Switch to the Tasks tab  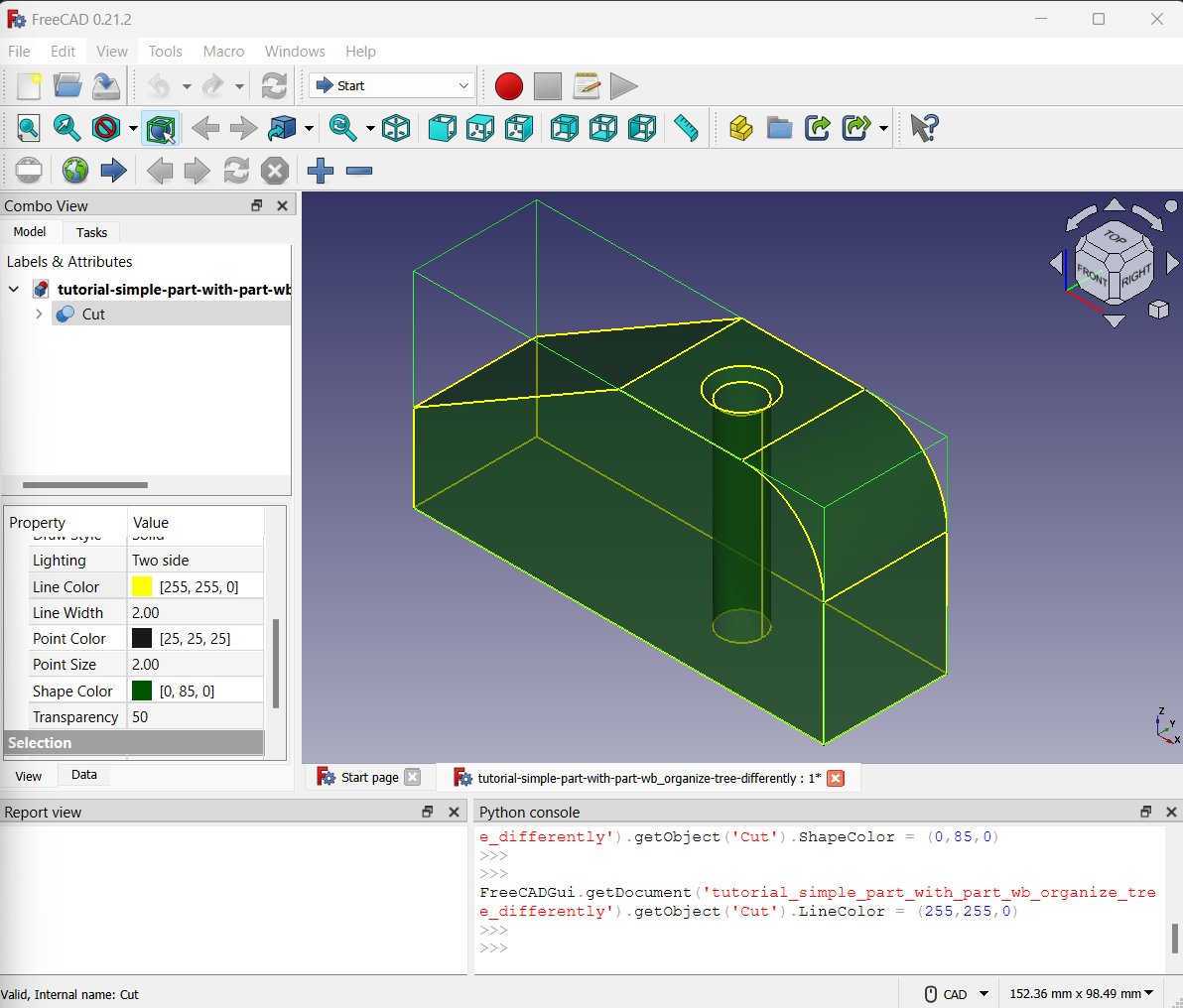[91, 232]
